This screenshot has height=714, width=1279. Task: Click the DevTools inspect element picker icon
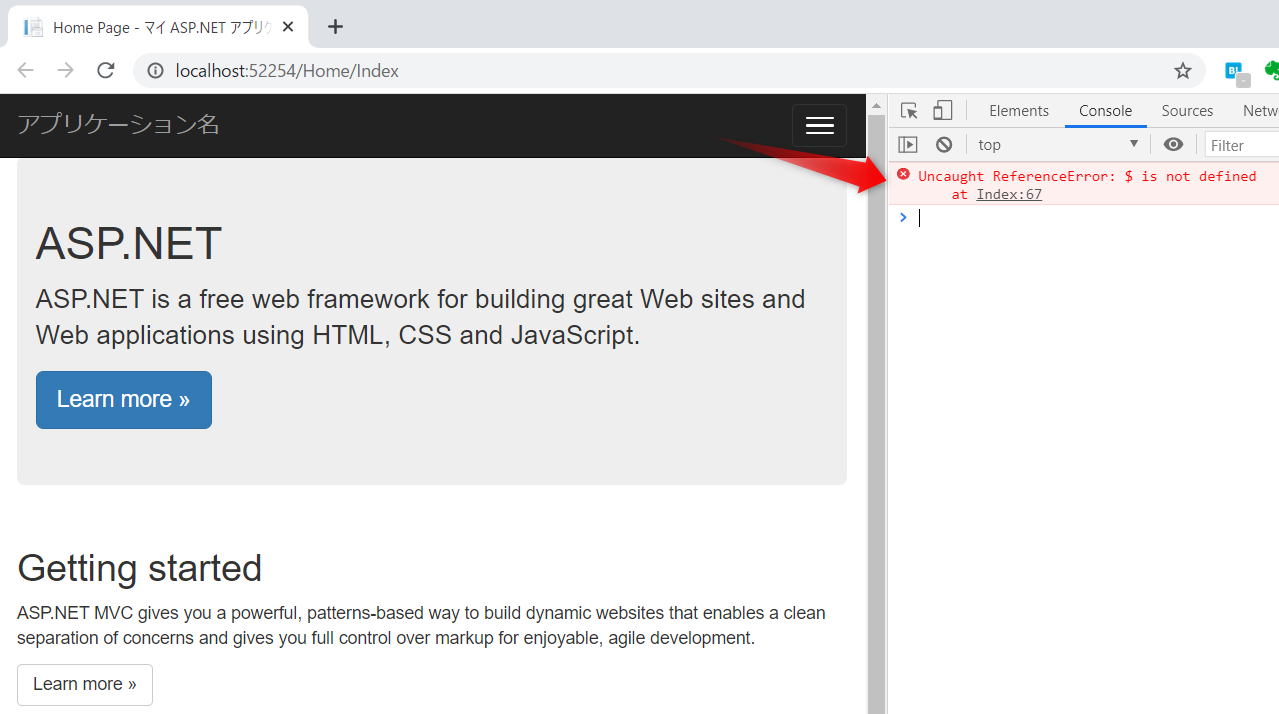(x=909, y=111)
